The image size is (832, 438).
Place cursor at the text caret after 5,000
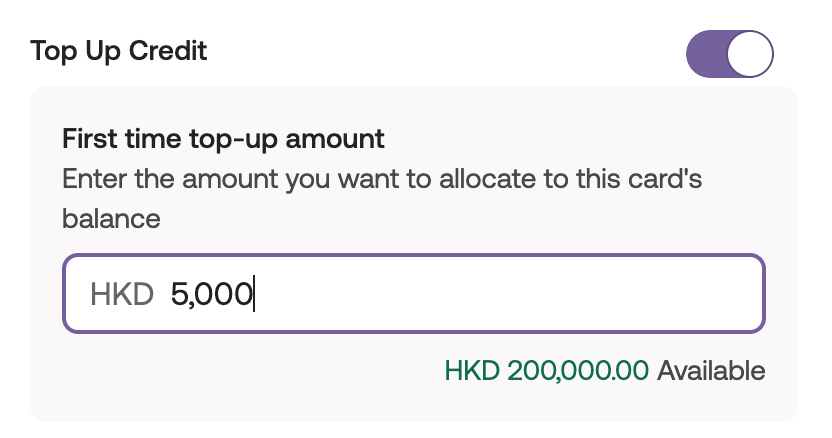coord(254,294)
